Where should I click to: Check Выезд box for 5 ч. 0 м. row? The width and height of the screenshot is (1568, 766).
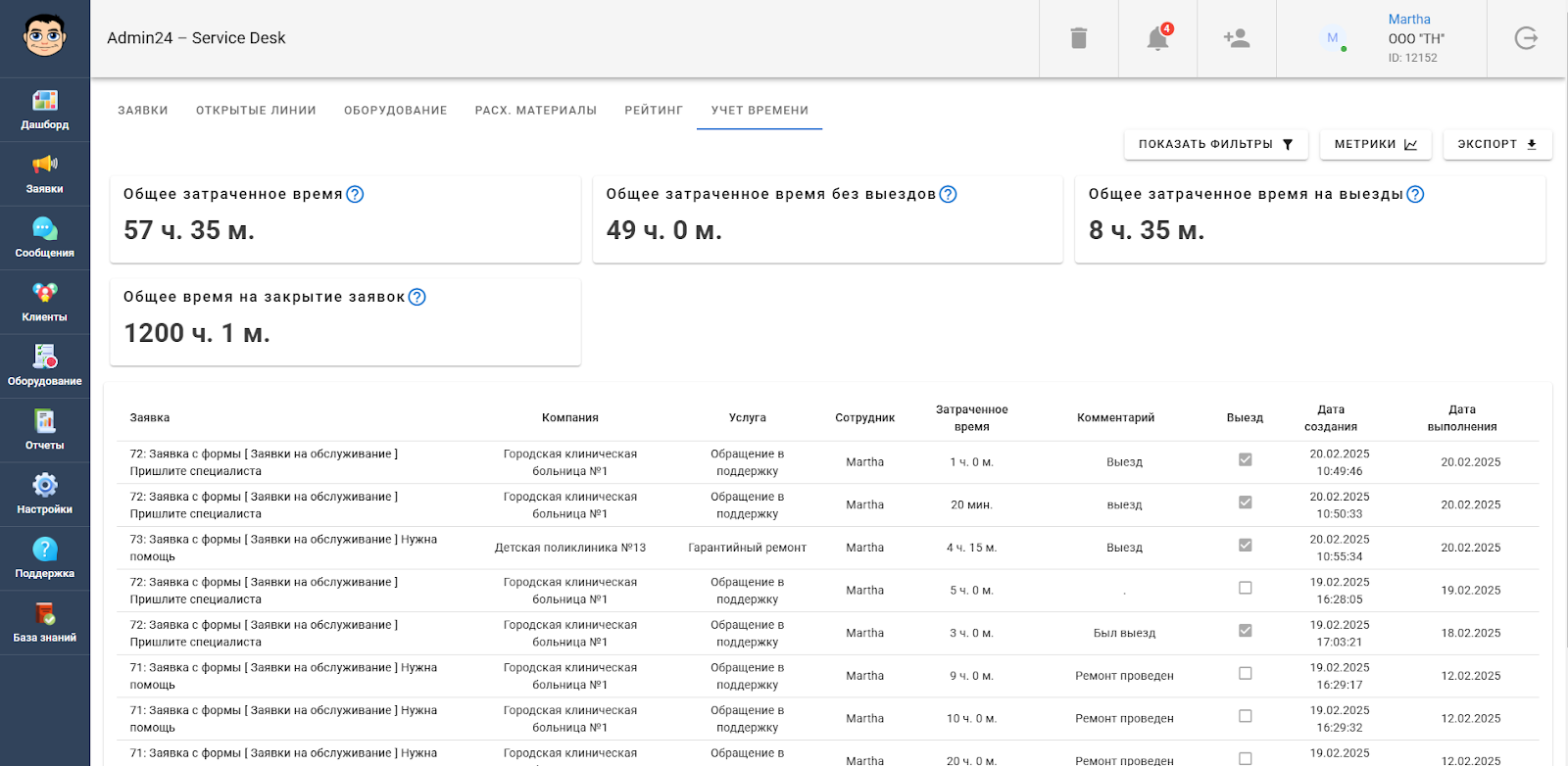click(1245, 588)
